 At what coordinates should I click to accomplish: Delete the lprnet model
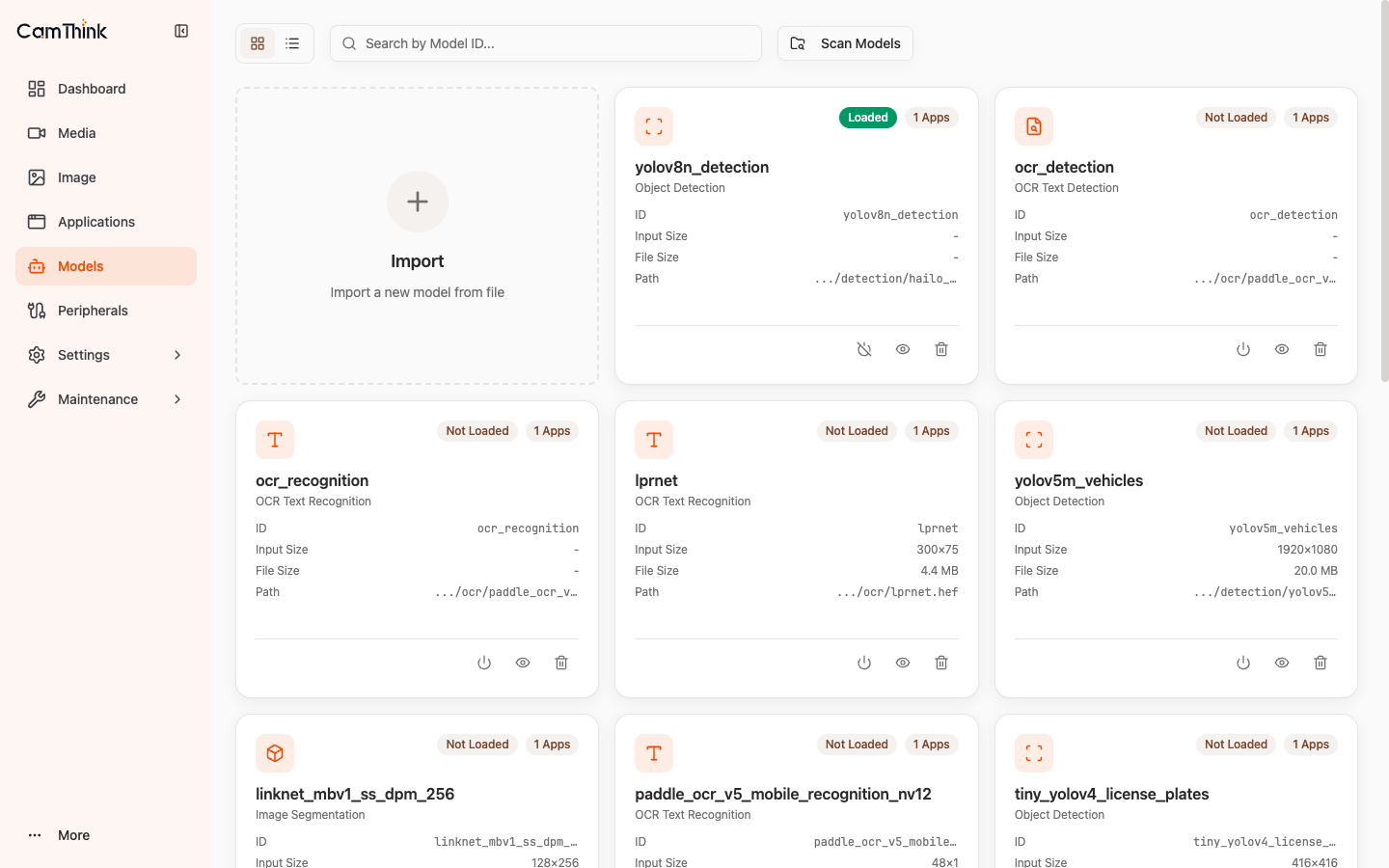[x=941, y=663]
